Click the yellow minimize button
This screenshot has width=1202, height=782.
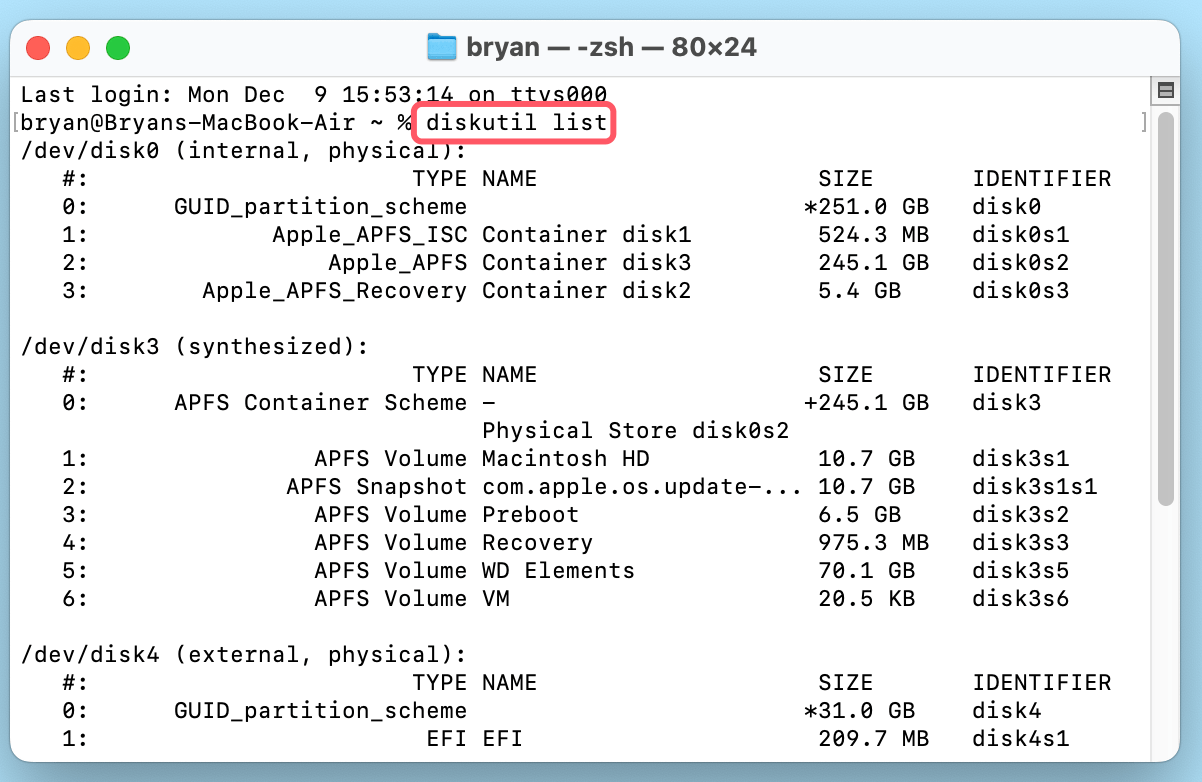(78, 46)
